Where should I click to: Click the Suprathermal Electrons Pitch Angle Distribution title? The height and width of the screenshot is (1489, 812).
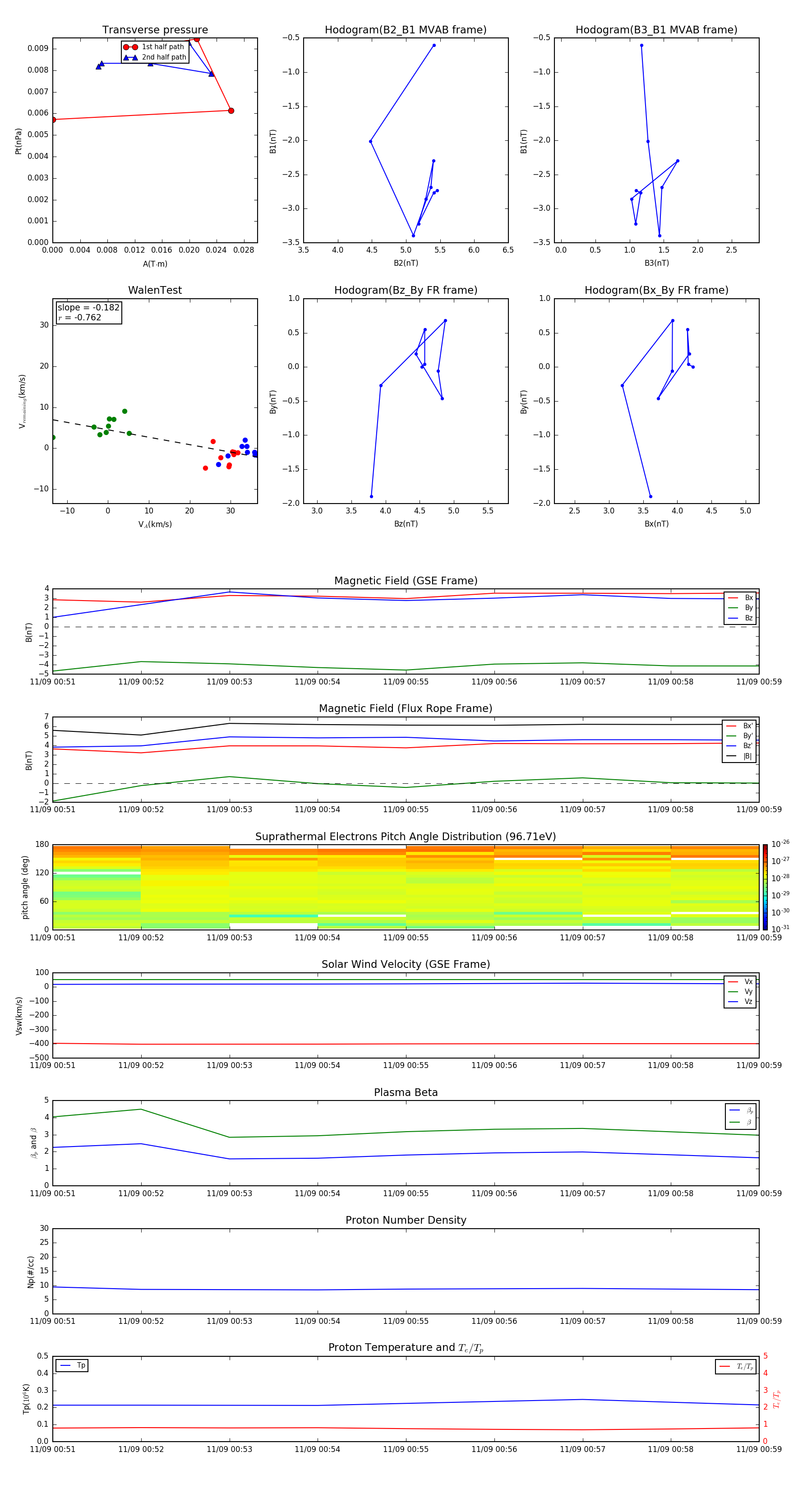406,837
